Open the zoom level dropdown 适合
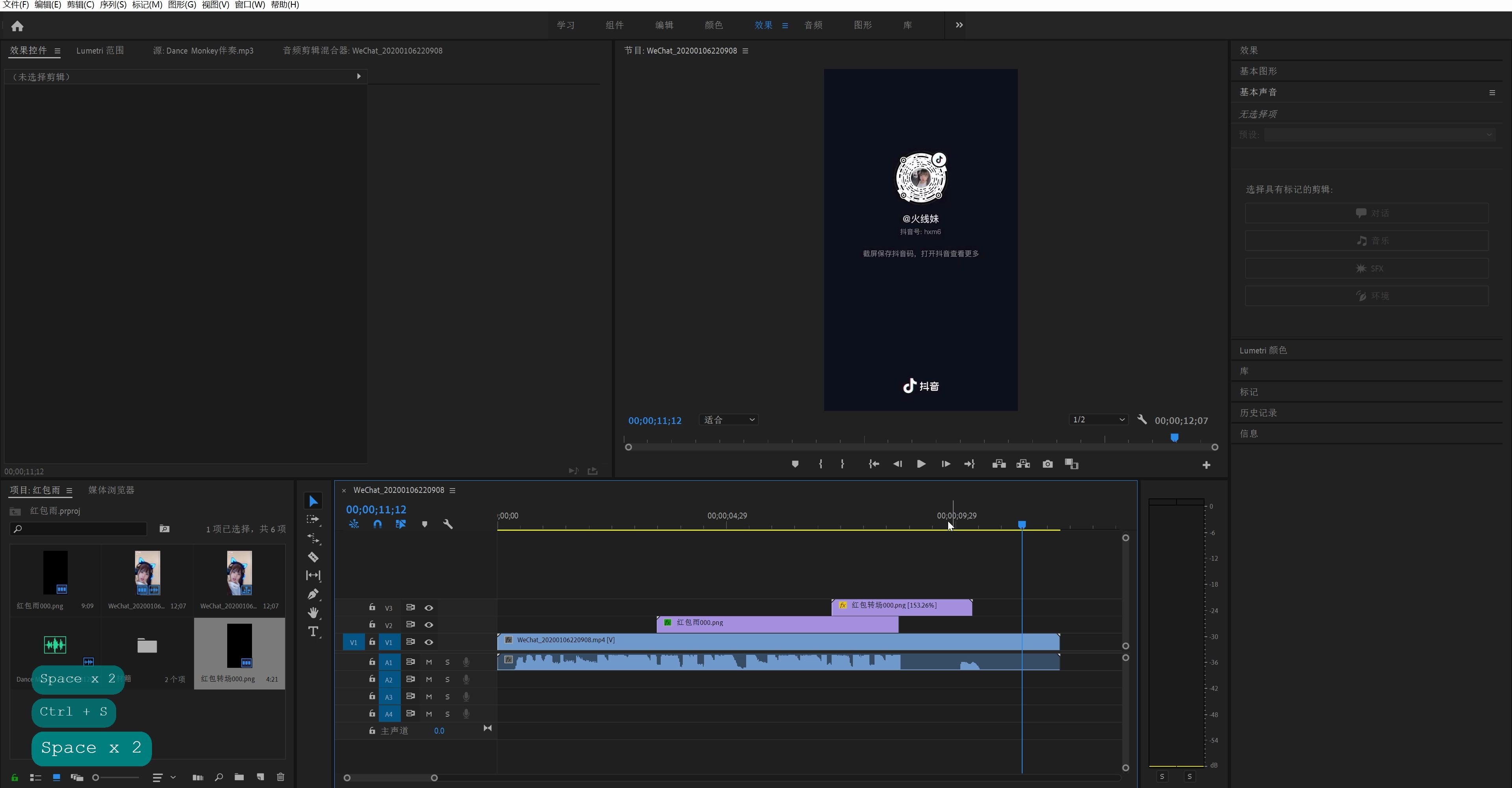The height and width of the screenshot is (788, 1512). coord(728,420)
